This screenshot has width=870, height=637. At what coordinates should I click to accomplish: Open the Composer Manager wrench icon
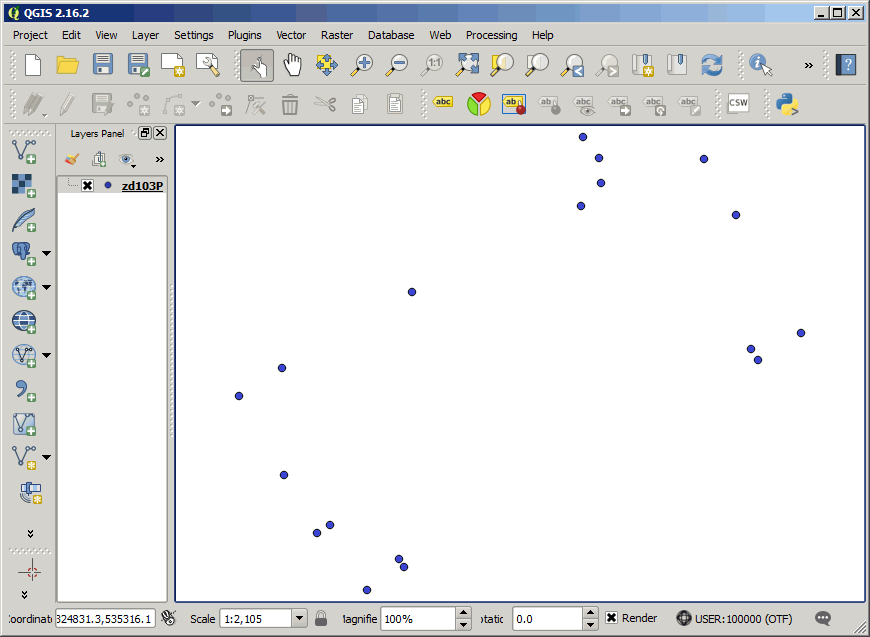pyautogui.click(x=208, y=65)
